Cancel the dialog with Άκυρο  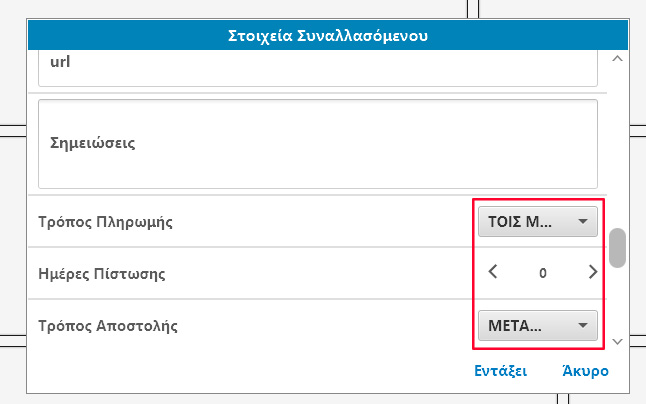click(585, 371)
